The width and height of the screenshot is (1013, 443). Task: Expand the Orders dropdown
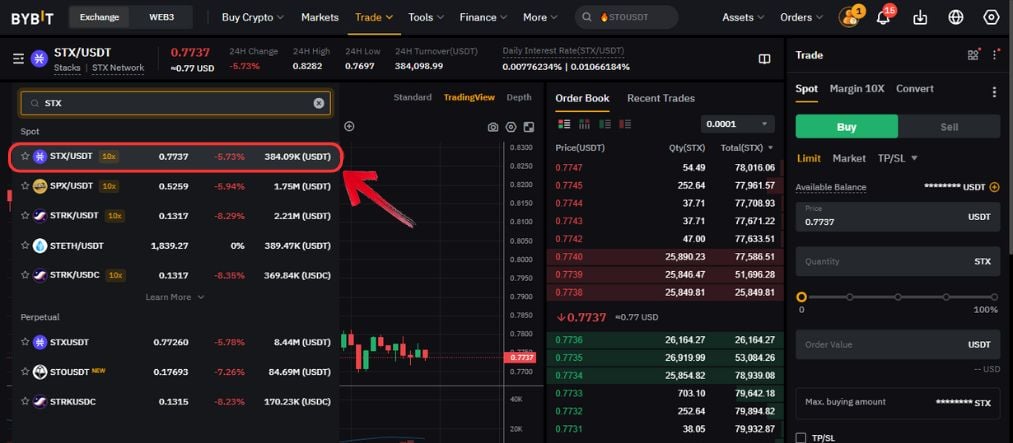pyautogui.click(x=802, y=17)
